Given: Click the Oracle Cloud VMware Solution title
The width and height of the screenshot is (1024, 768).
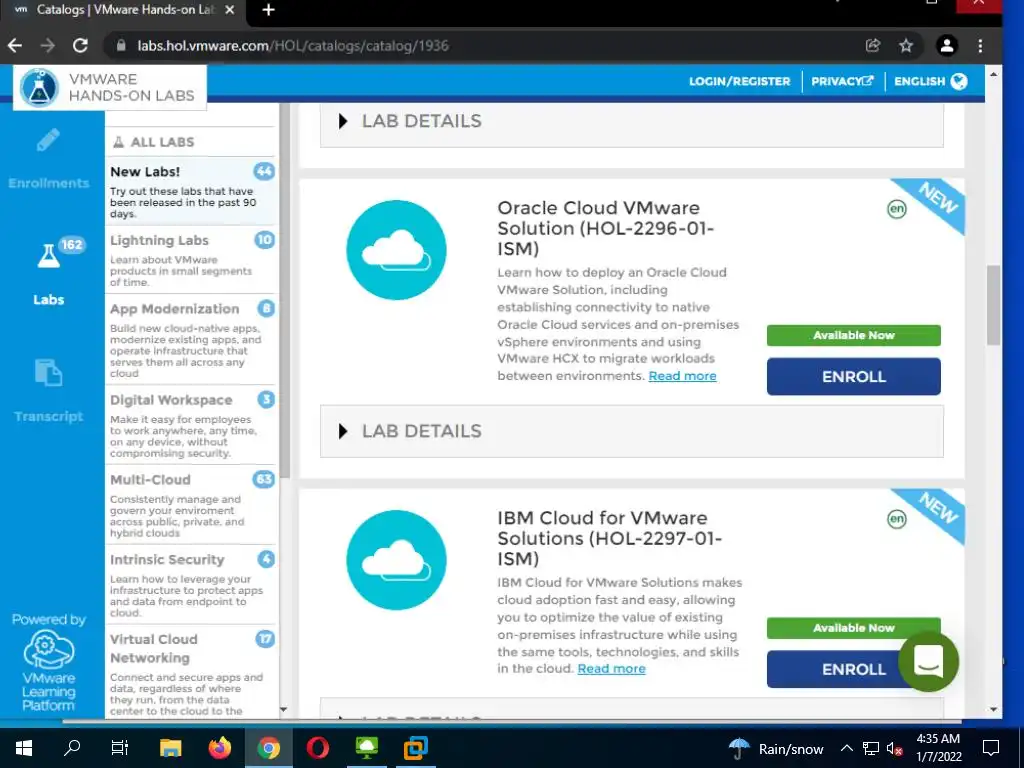Looking at the screenshot, I should [x=605, y=228].
